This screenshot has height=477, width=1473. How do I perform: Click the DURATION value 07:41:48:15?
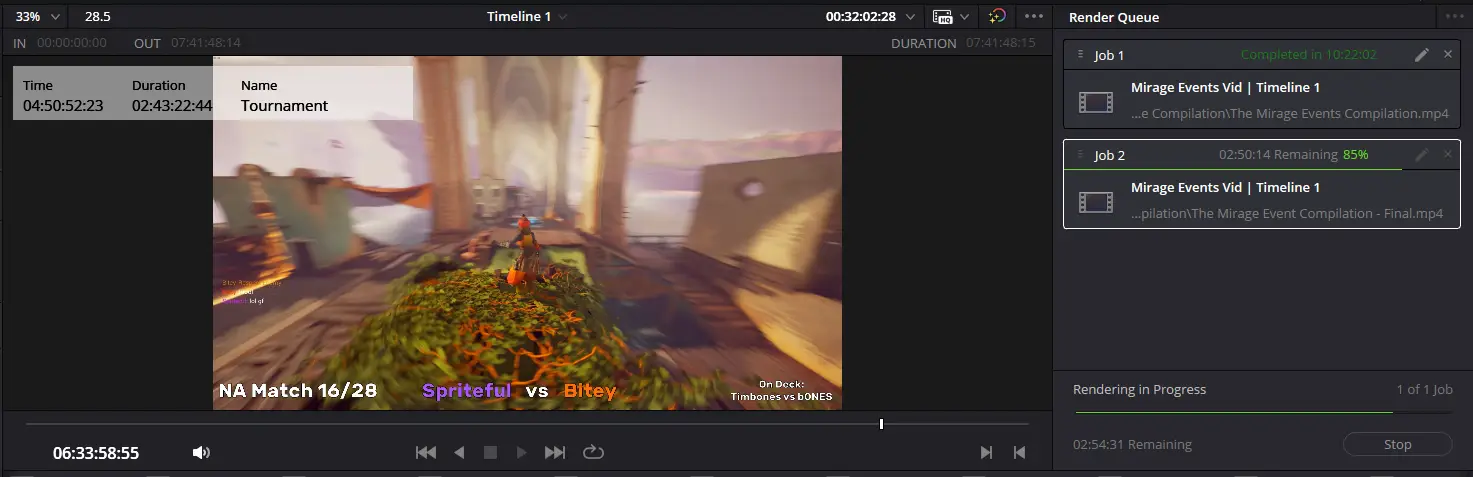[x=1000, y=43]
